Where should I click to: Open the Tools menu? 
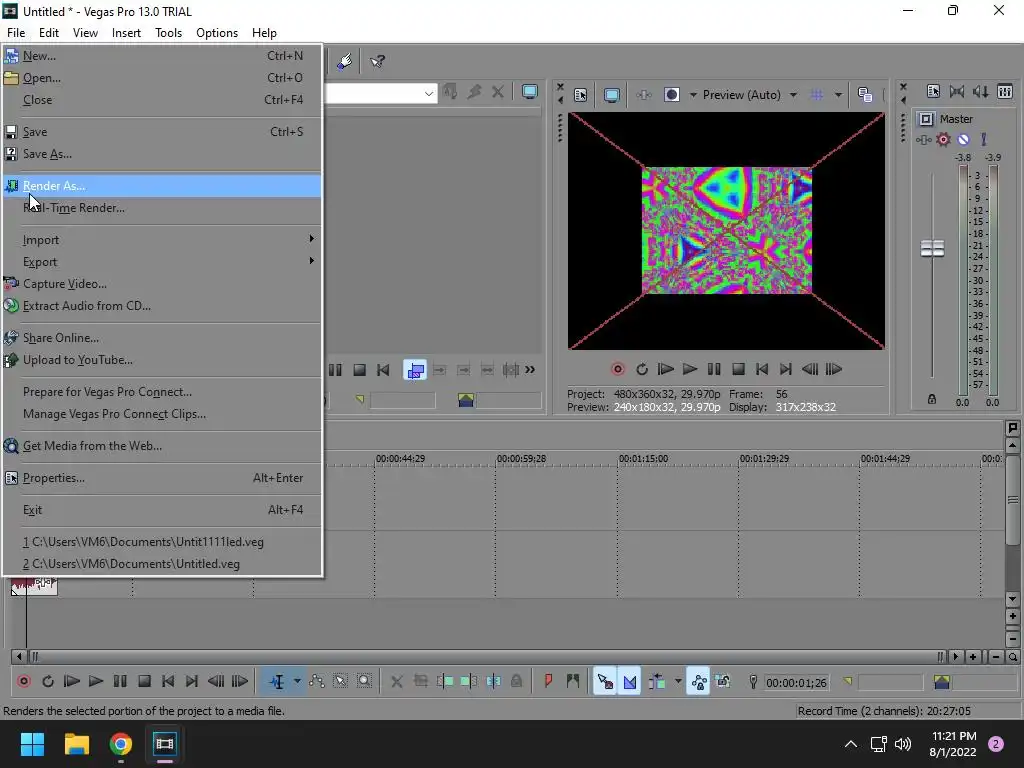point(168,33)
